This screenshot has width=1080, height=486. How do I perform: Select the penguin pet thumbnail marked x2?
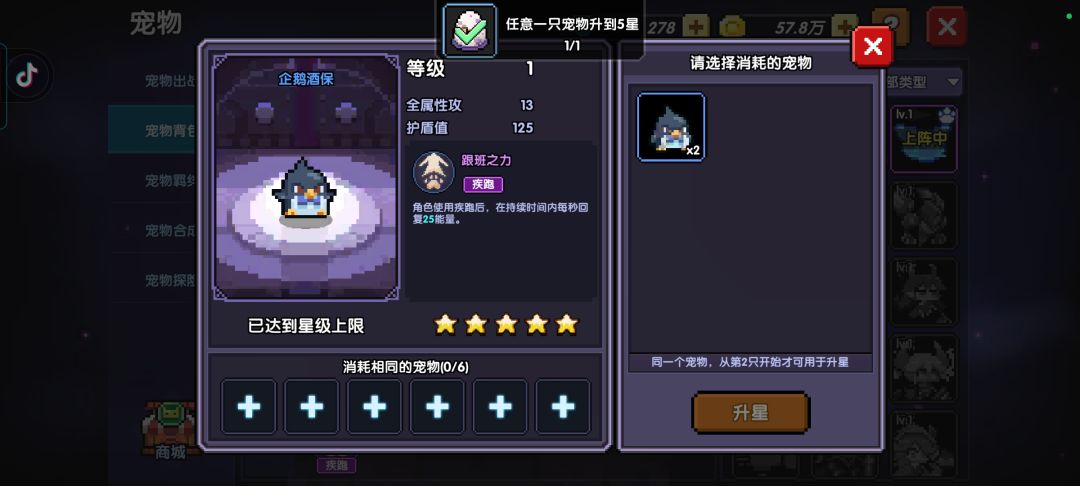click(671, 127)
